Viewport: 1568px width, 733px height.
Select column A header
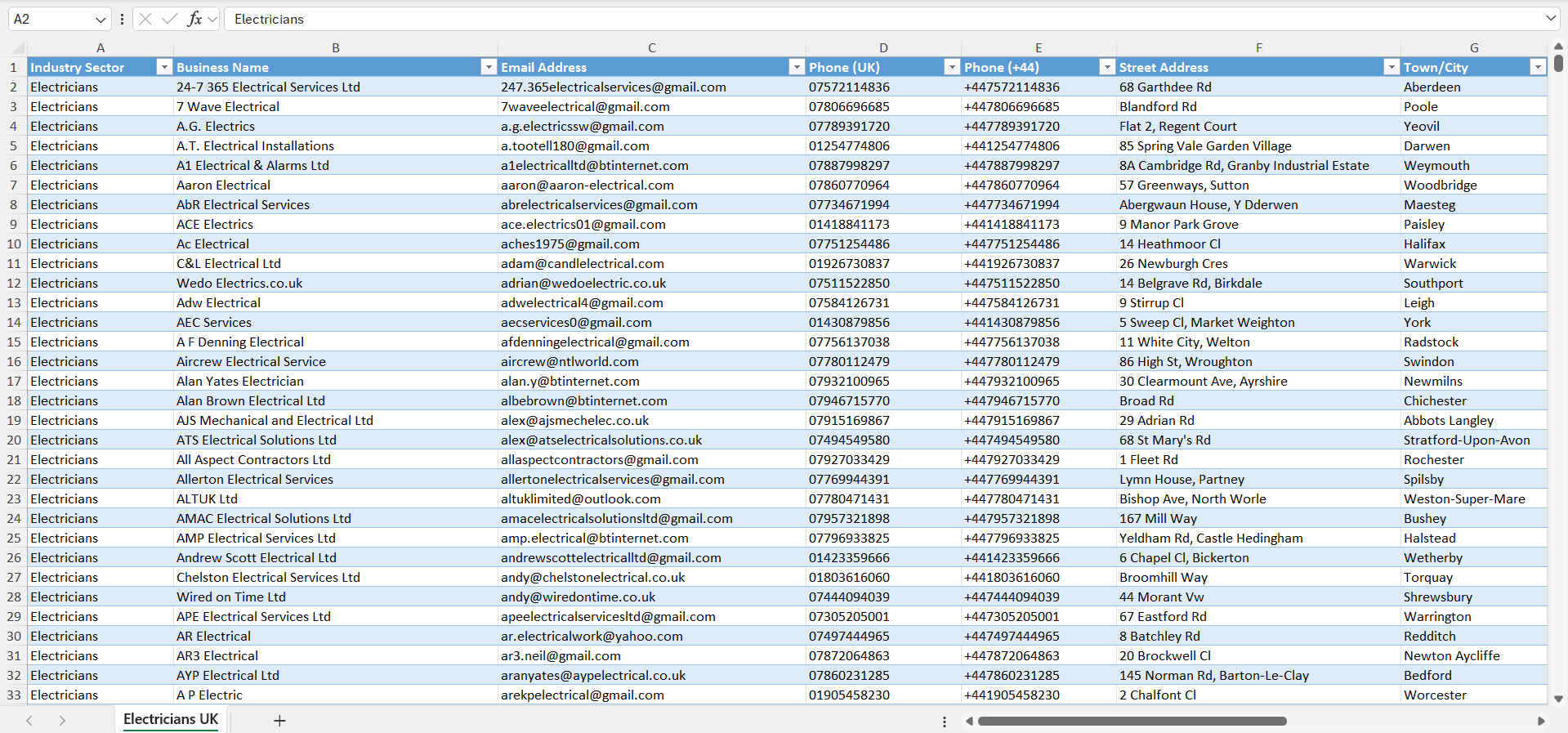(101, 47)
